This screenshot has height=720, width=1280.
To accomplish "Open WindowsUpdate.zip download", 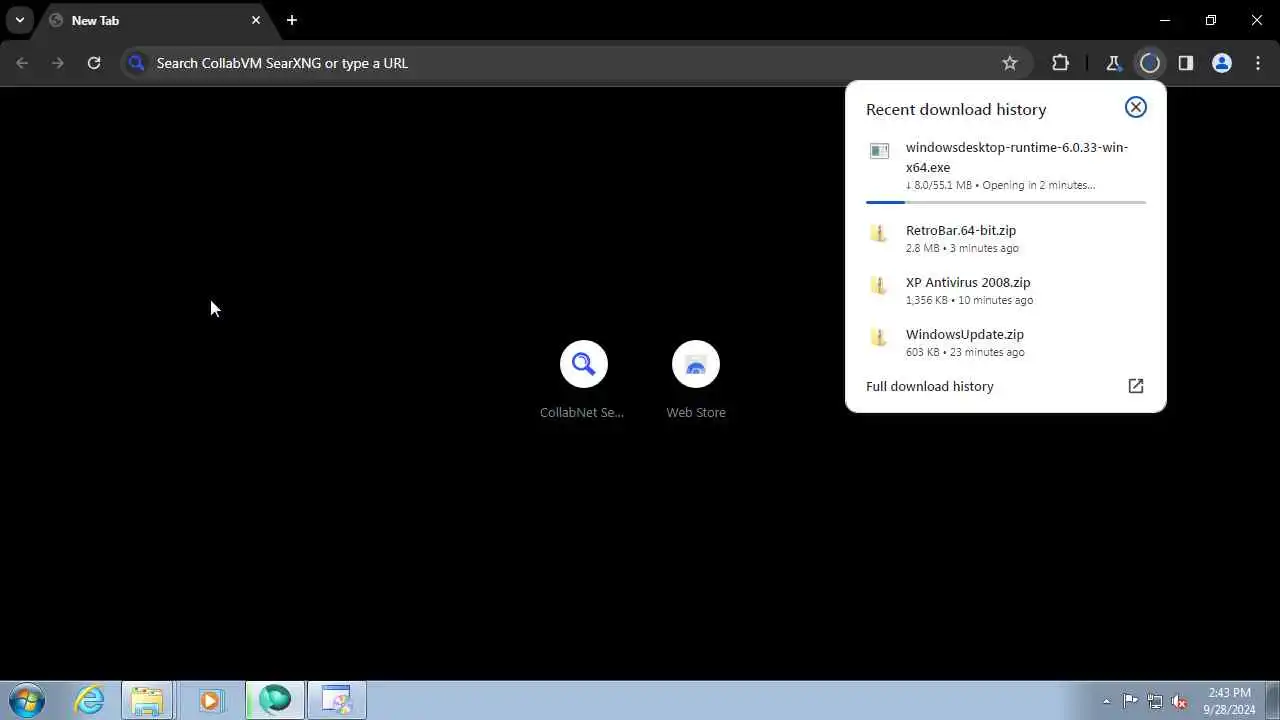I will [1006, 342].
